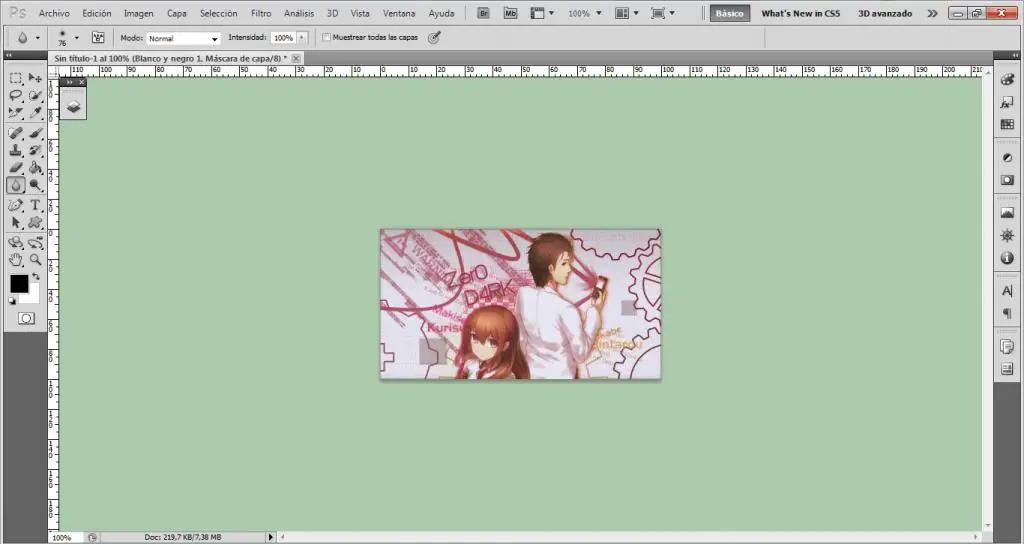Select the Eraser tool
1024x544 pixels.
(x=16, y=168)
